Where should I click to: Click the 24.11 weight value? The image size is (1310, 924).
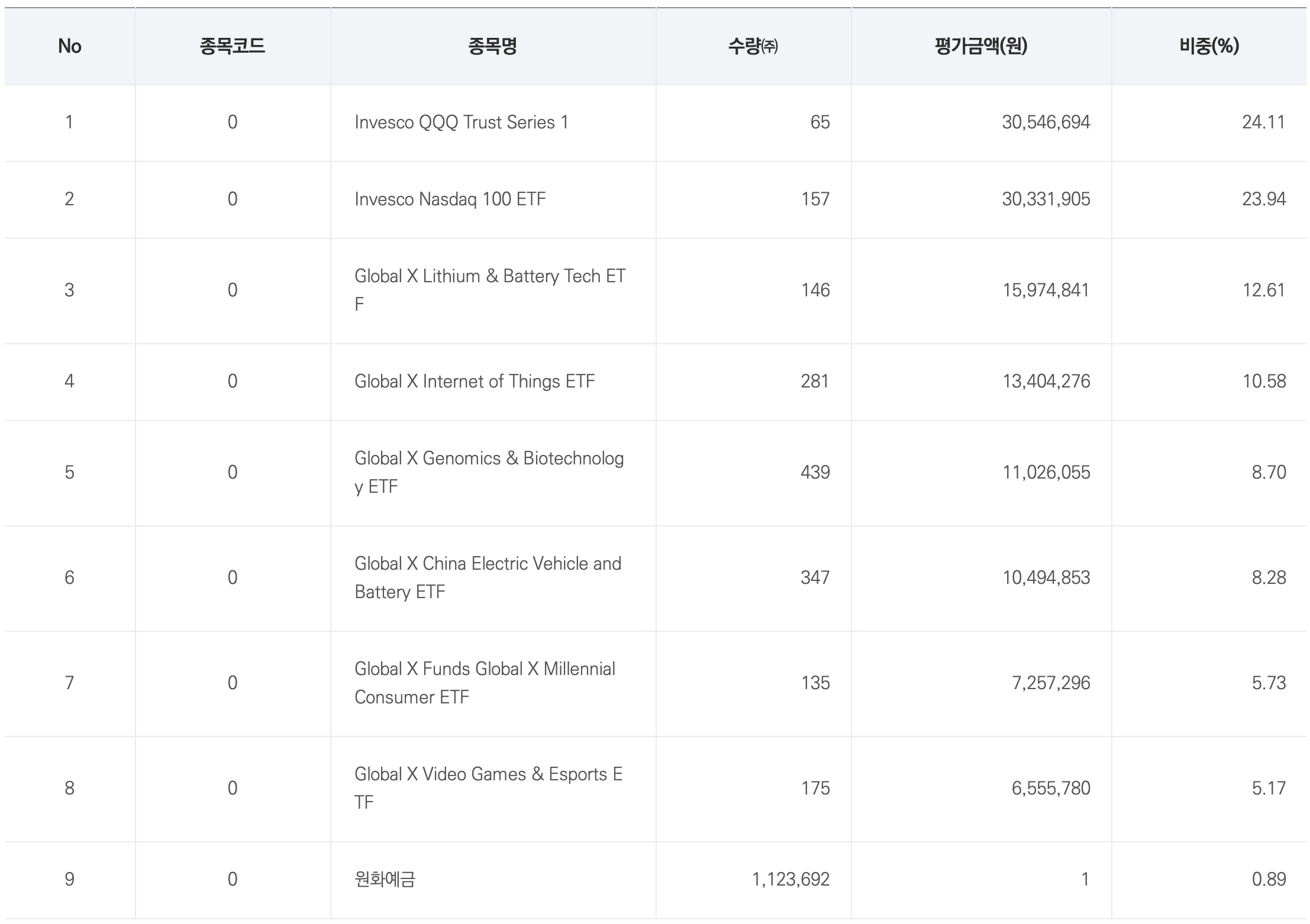tap(1263, 122)
